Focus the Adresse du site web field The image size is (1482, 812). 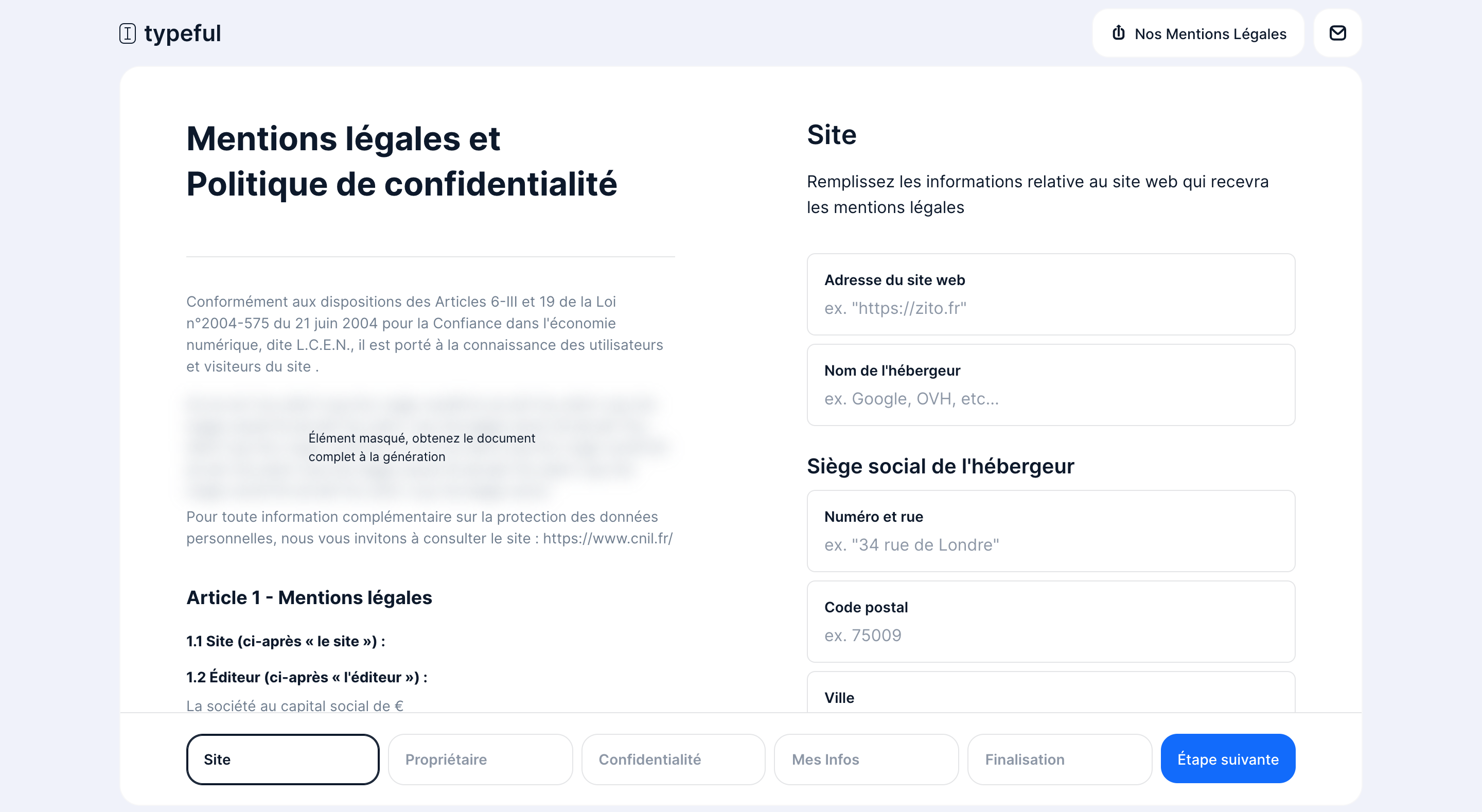coord(1050,308)
